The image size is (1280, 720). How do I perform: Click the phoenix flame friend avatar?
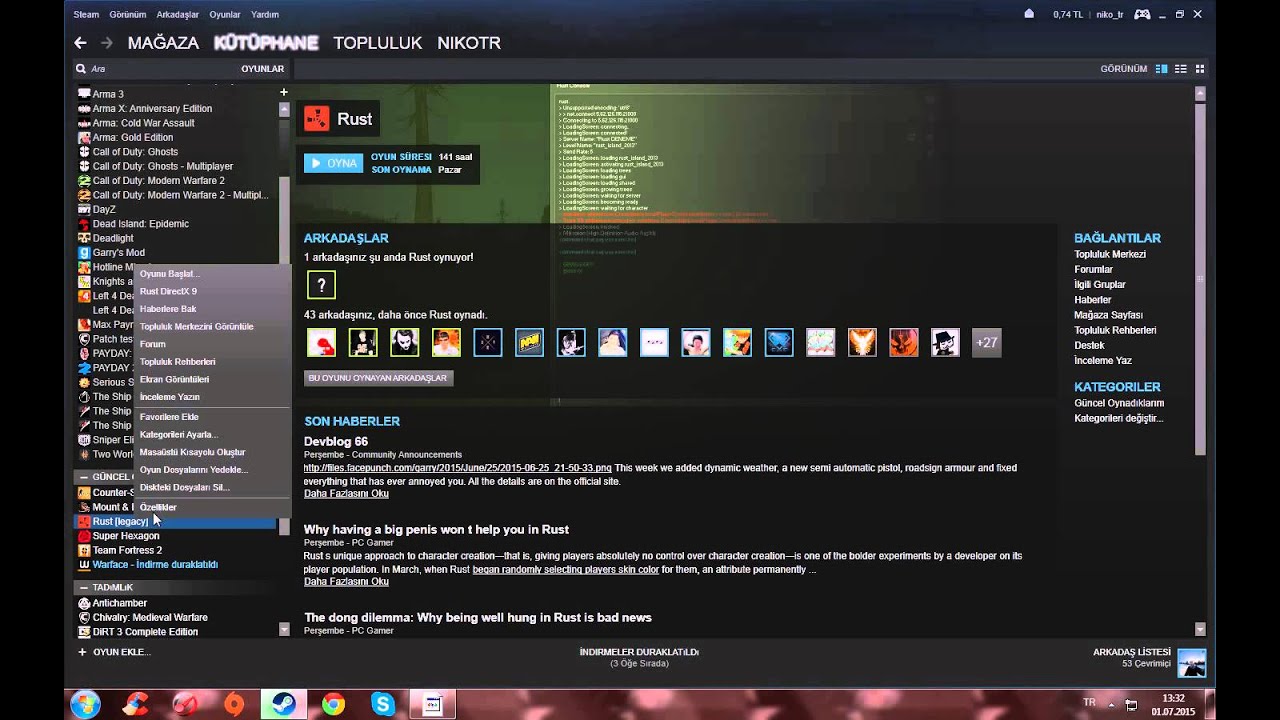(862, 342)
